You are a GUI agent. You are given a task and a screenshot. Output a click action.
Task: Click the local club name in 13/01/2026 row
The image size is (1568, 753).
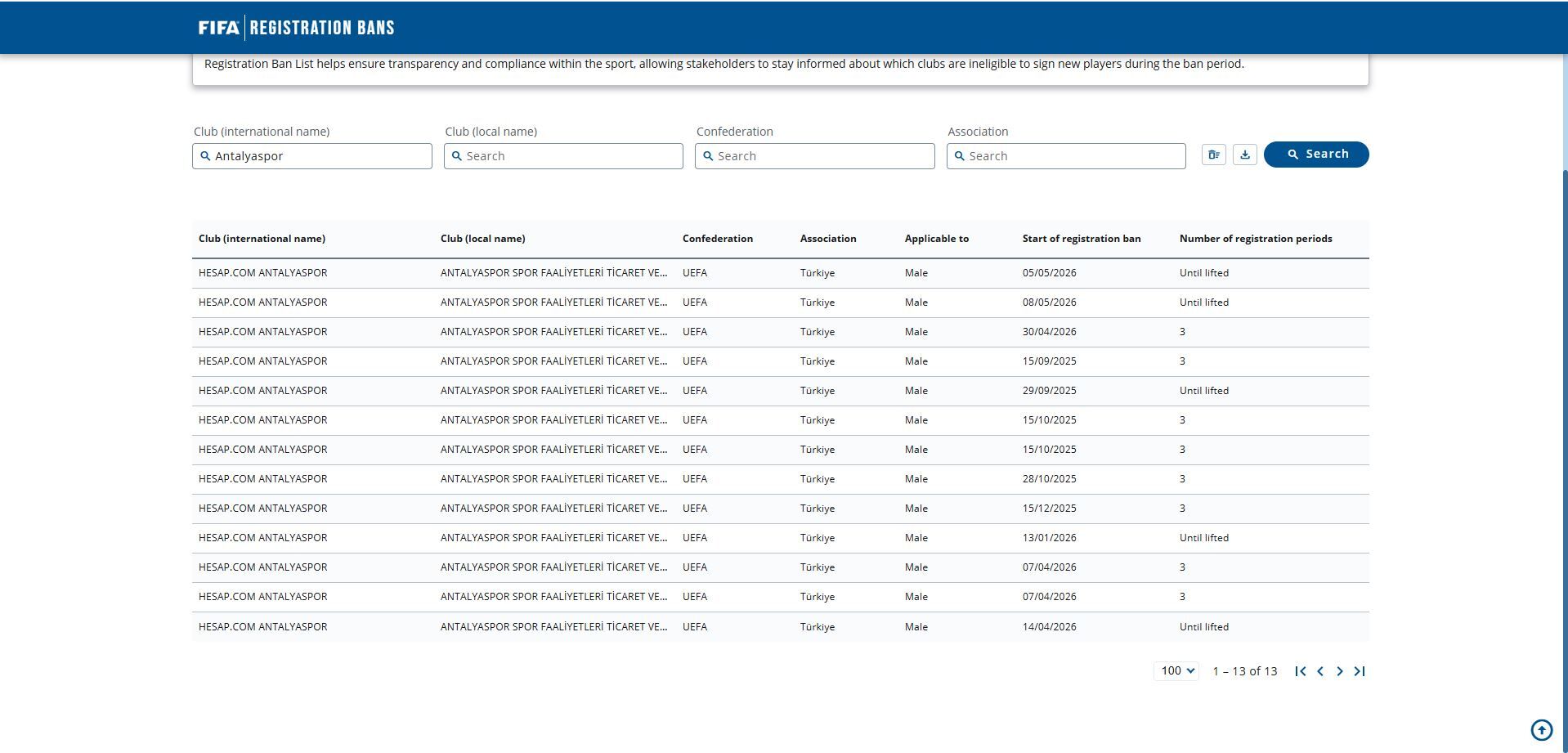click(553, 538)
